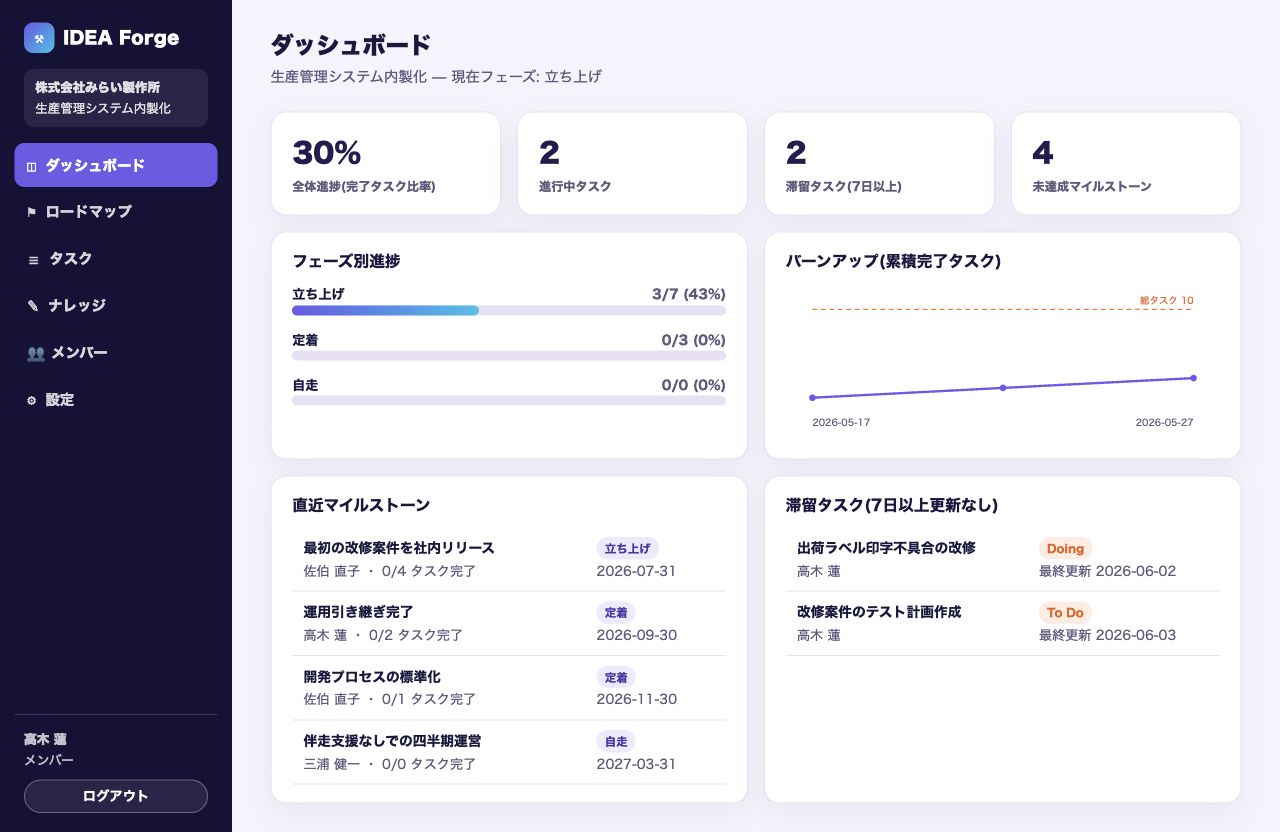Viewport: 1280px width, 832px height.
Task: Click the 株式会社みらい製作所 project card
Action: (x=116, y=98)
